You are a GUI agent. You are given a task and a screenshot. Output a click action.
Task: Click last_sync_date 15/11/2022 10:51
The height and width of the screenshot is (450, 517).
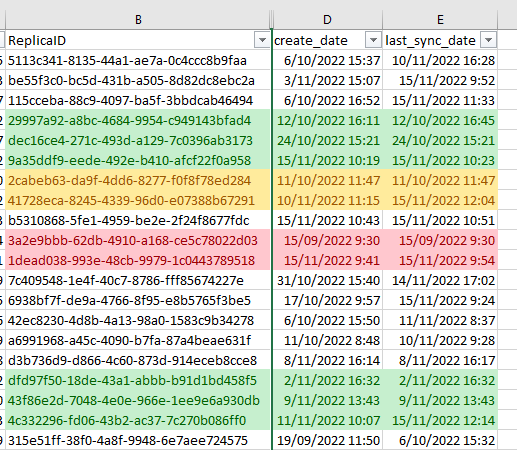coord(440,220)
